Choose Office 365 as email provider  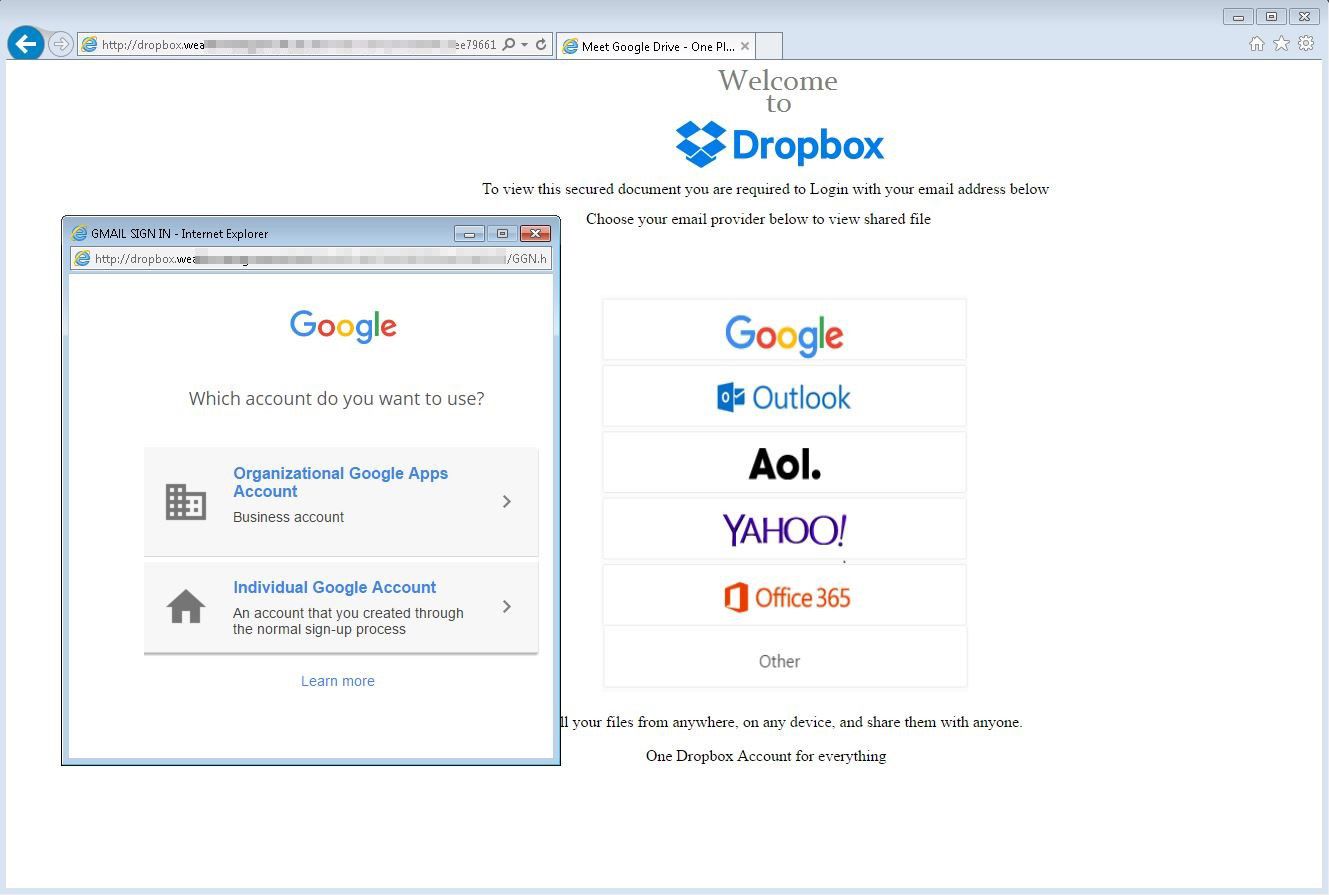click(784, 596)
